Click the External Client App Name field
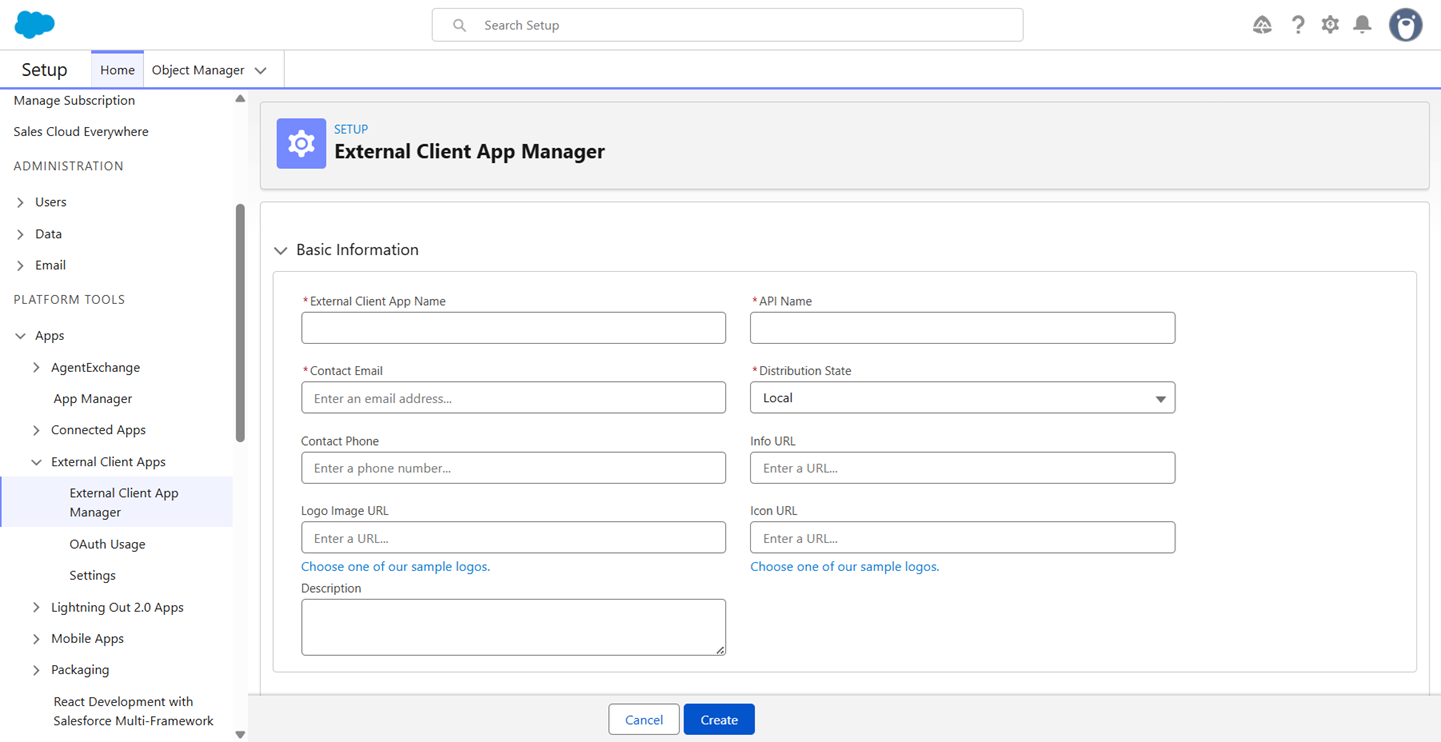The width and height of the screenshot is (1441, 742). pos(513,328)
